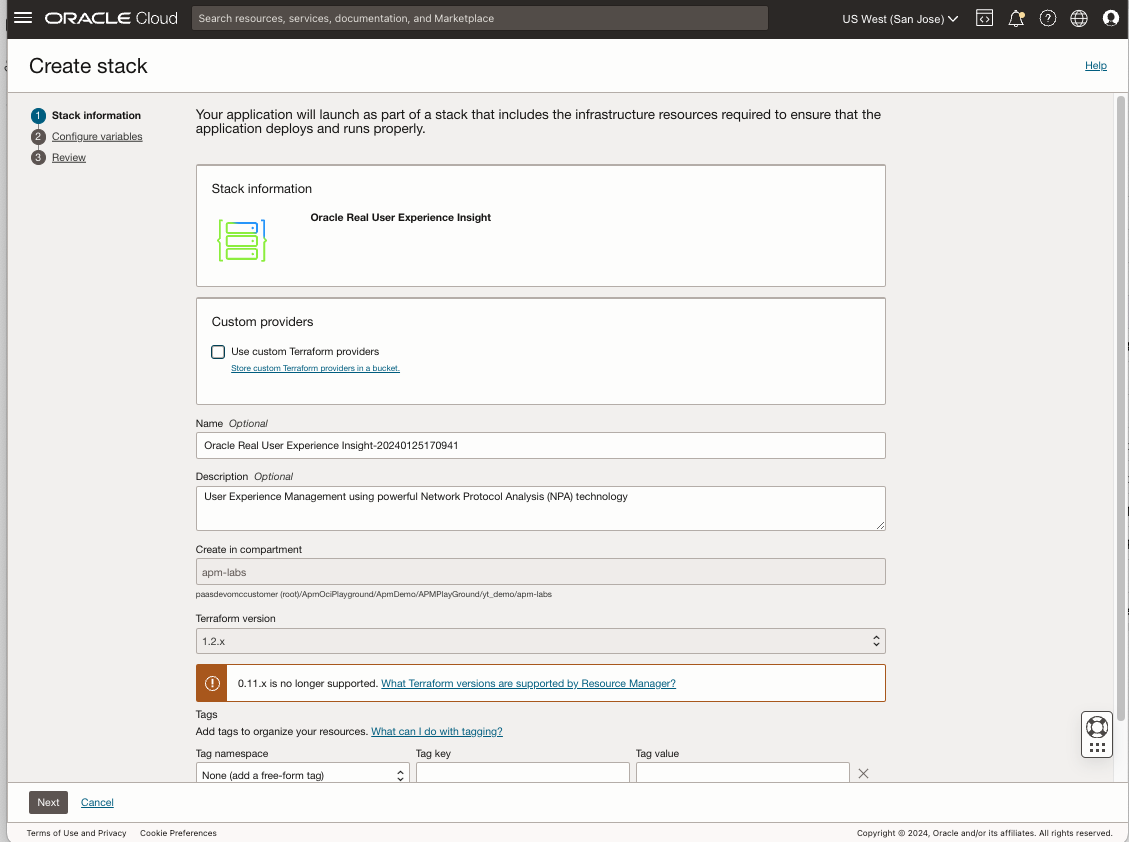Open the Help link
The width and height of the screenshot is (1129, 842).
[1096, 66]
